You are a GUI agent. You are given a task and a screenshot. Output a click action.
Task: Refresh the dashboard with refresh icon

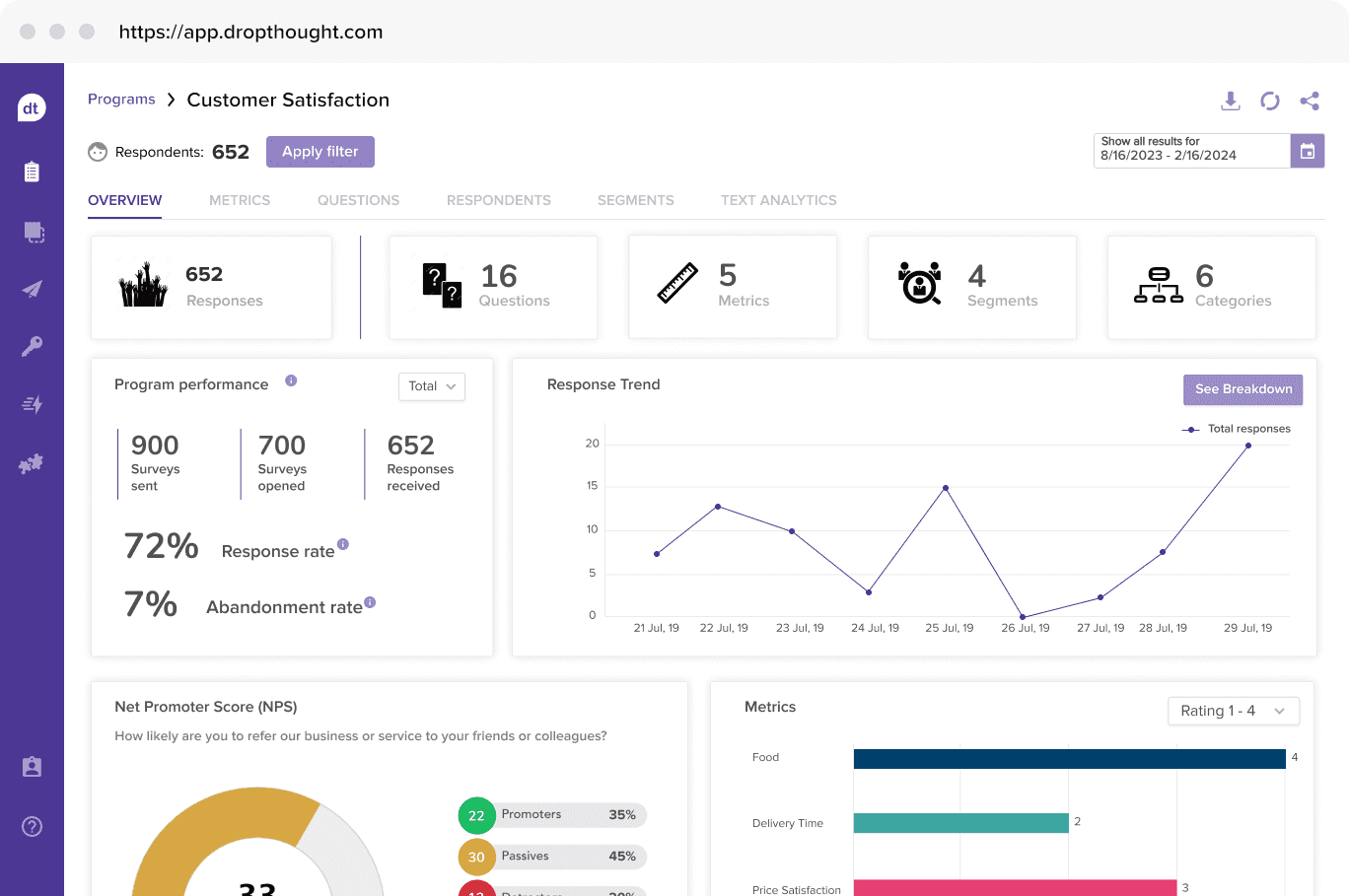point(1270,101)
